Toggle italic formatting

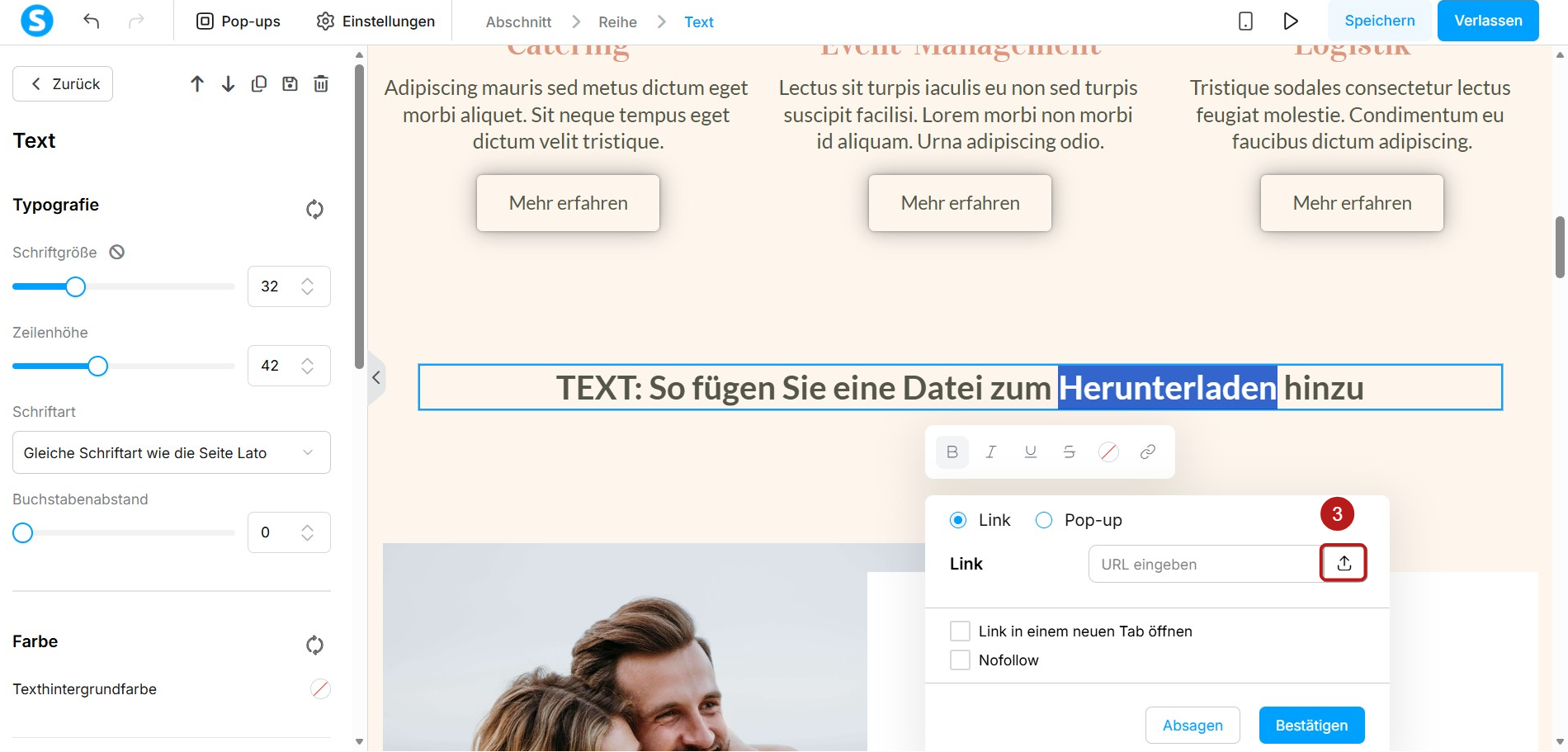[991, 452]
